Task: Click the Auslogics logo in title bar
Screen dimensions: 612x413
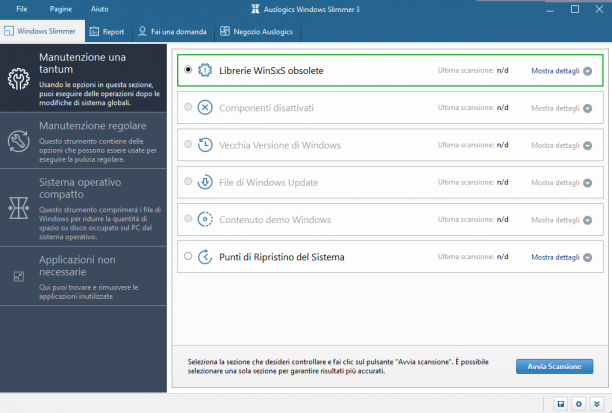Action: click(255, 9)
